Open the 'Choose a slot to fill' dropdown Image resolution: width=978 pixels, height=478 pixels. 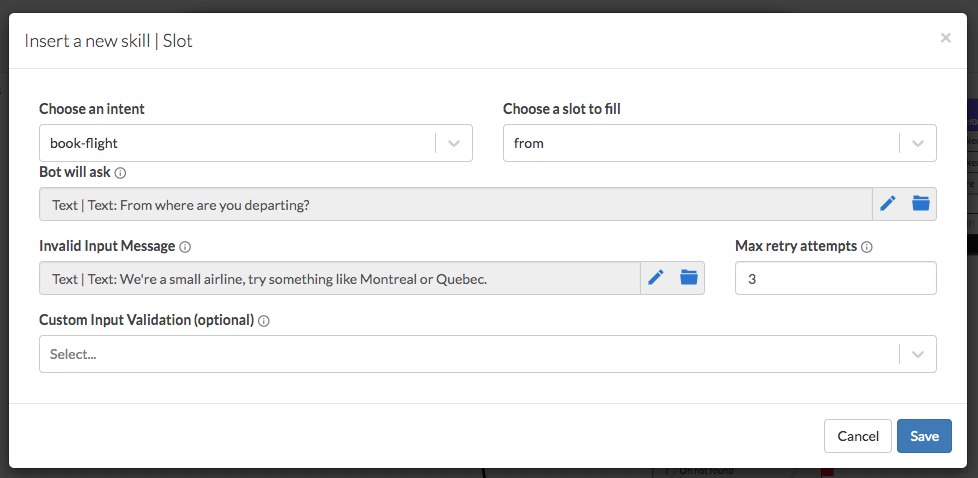coord(700,143)
